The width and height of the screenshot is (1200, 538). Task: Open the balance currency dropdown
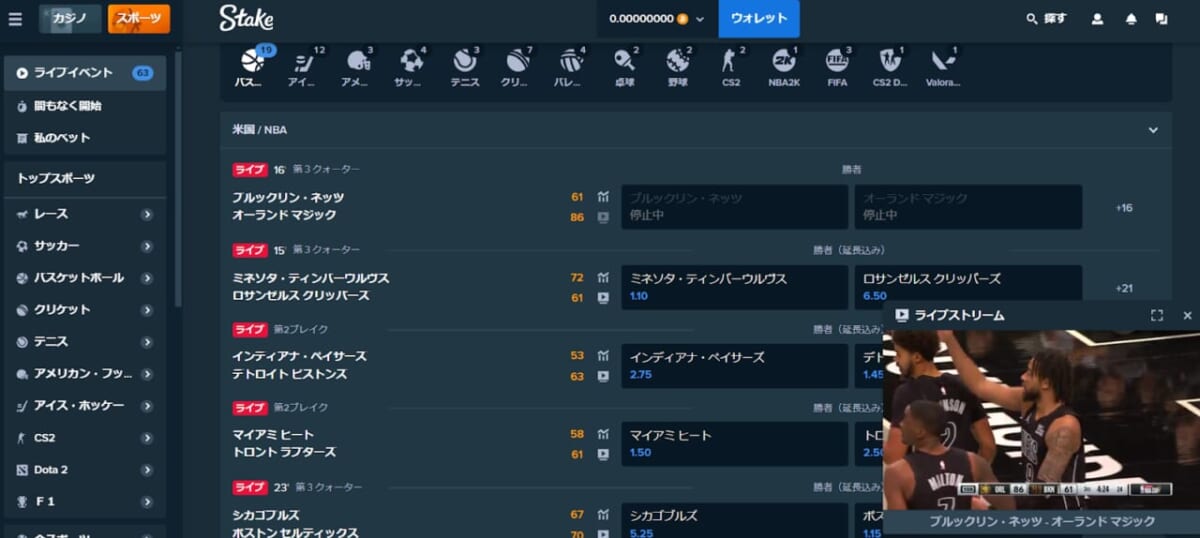[x=657, y=19]
